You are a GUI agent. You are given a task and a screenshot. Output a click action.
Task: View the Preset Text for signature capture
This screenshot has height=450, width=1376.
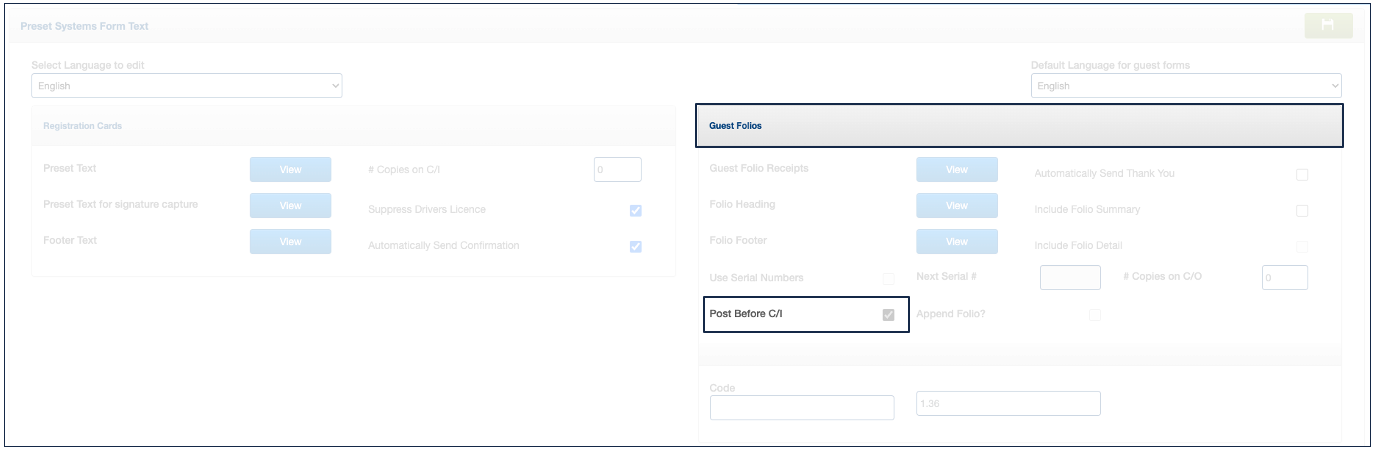tap(290, 206)
